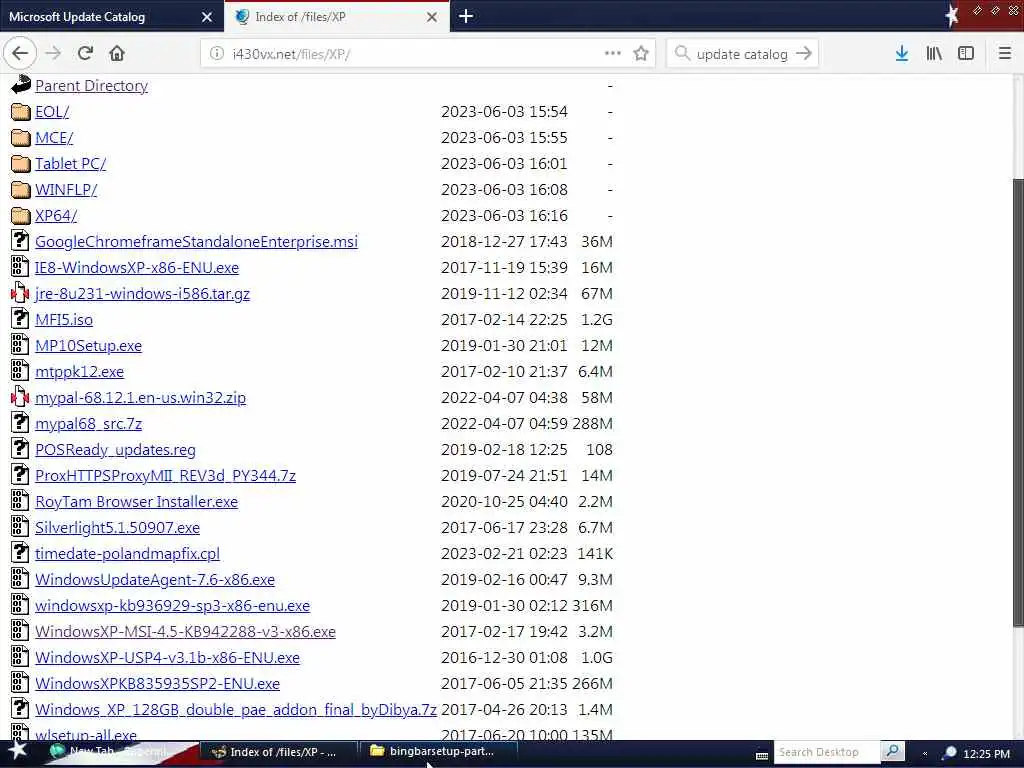Download IE8-WindowsXP-x86-ENU.exe
This screenshot has width=1024, height=768.
[137, 268]
